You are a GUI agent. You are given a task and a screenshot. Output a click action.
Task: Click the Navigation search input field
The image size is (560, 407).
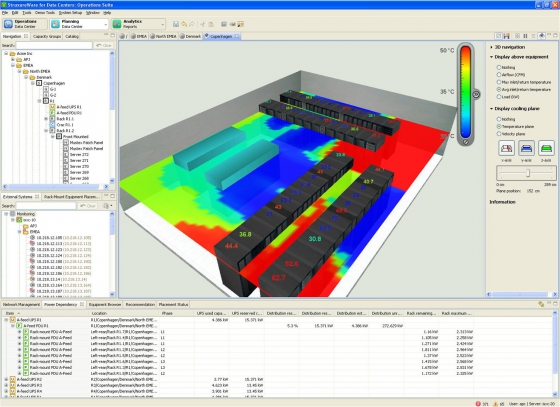54,45
